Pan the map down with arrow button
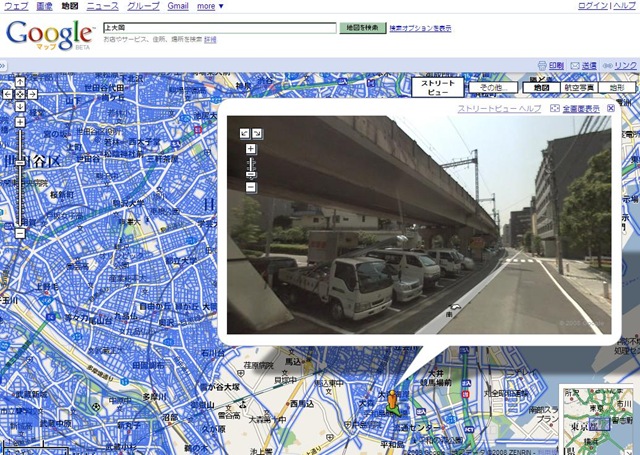Viewport: 640px width, 455px height. pos(20,107)
